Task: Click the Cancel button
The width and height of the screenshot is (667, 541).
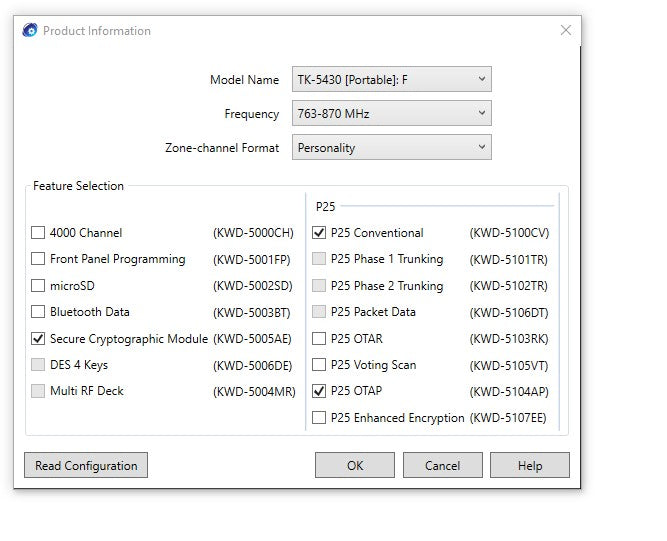Action: click(443, 465)
